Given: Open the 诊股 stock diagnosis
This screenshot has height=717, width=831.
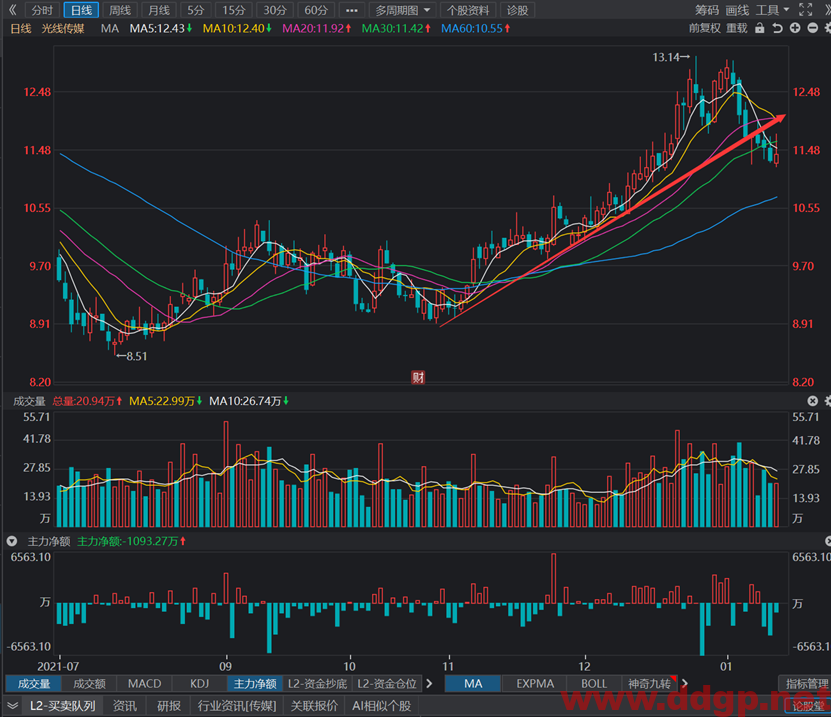Looking at the screenshot, I should 517,10.
